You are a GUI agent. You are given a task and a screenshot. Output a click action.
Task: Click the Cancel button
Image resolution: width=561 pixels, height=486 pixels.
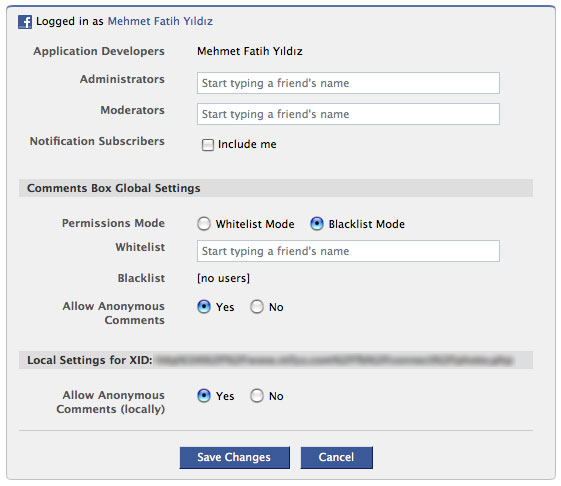tap(337, 457)
